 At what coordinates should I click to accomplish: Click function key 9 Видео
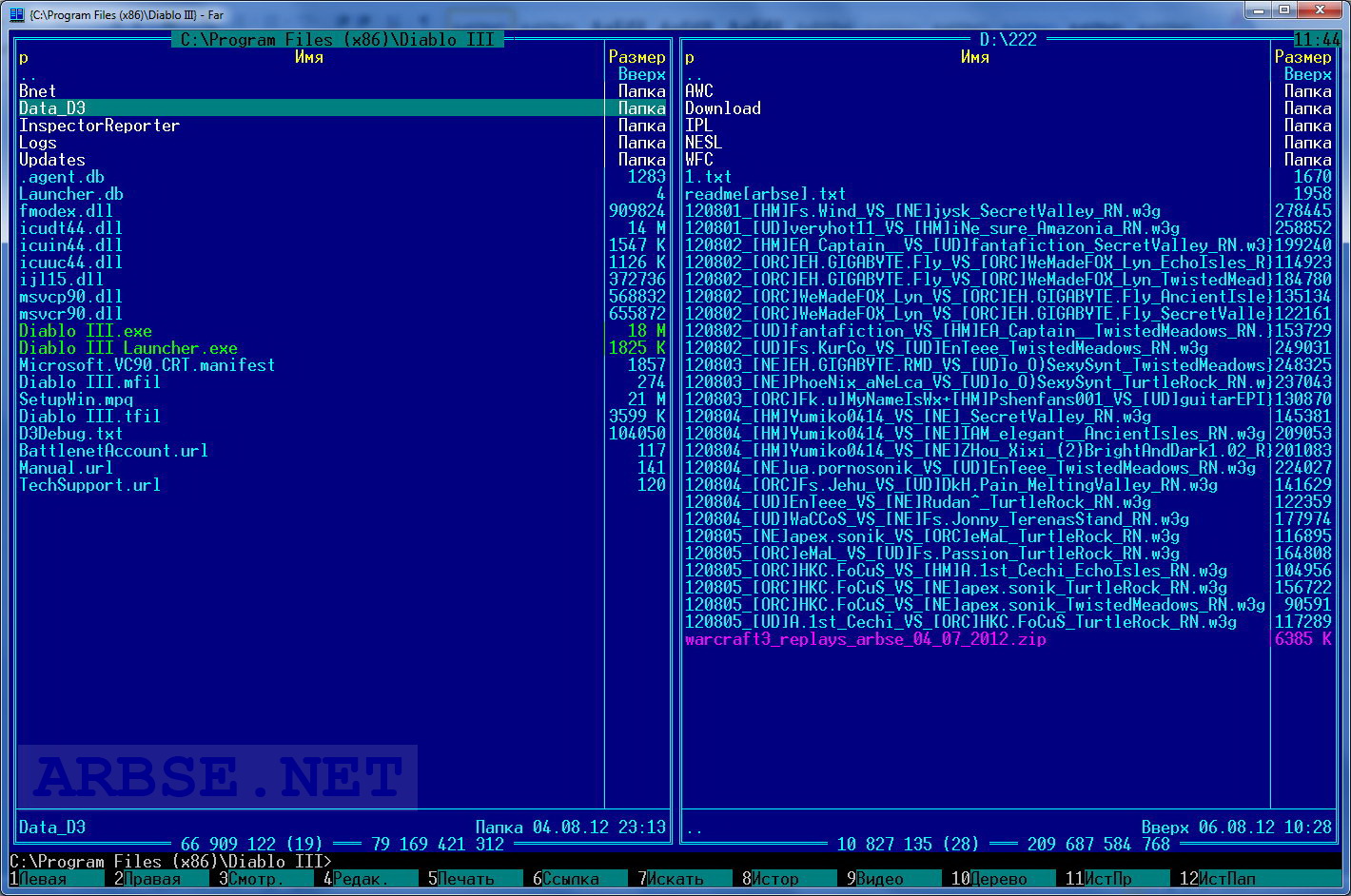(x=893, y=879)
